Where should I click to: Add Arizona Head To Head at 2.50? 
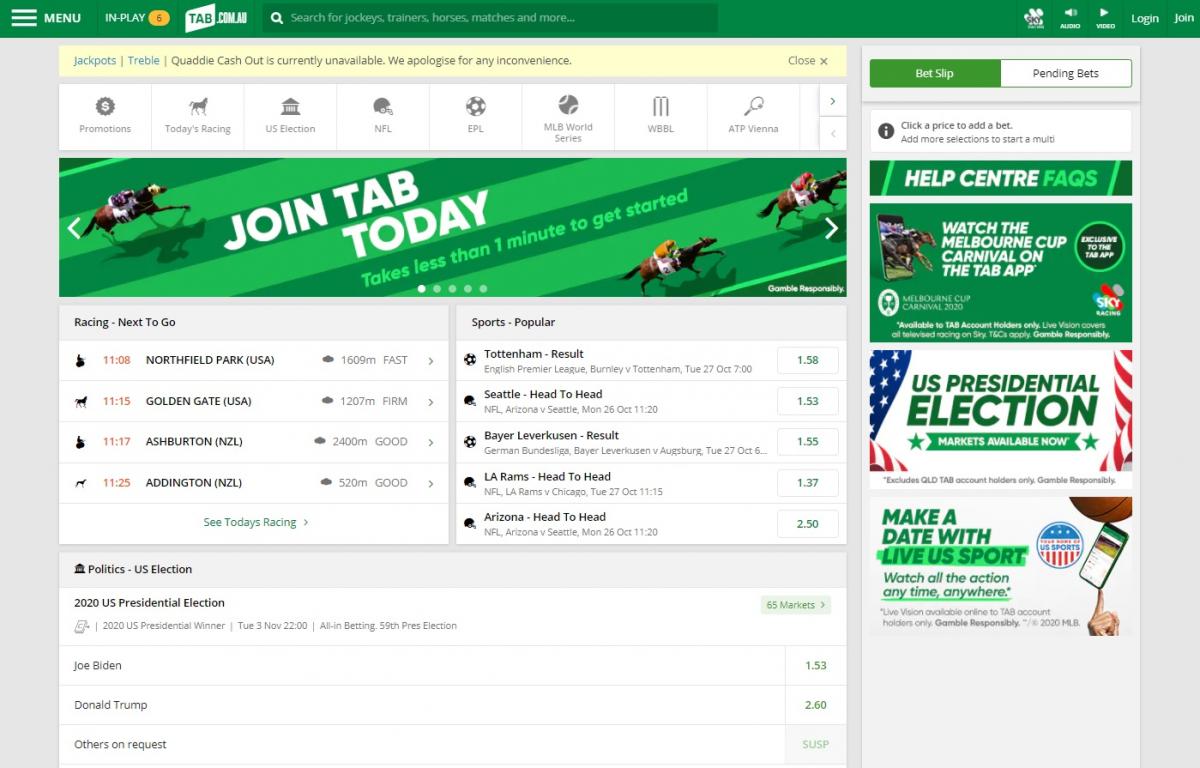[808, 524]
